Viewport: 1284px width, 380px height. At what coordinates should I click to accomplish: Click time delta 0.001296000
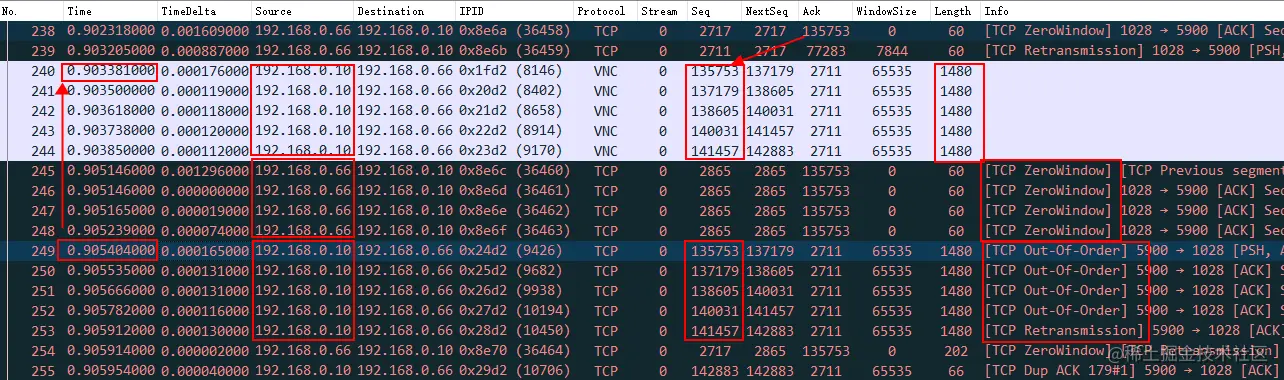click(205, 171)
